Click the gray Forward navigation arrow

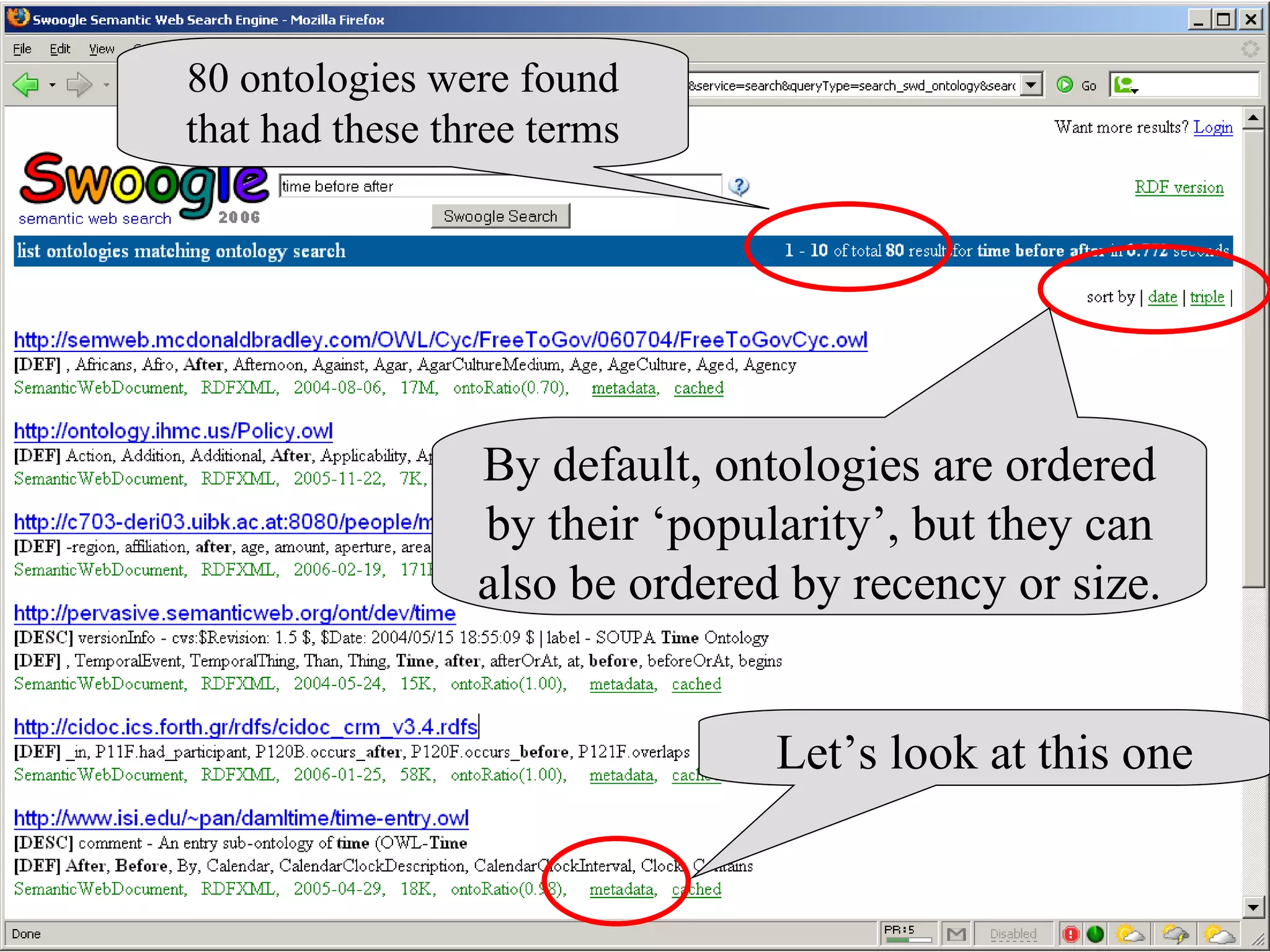[79, 85]
